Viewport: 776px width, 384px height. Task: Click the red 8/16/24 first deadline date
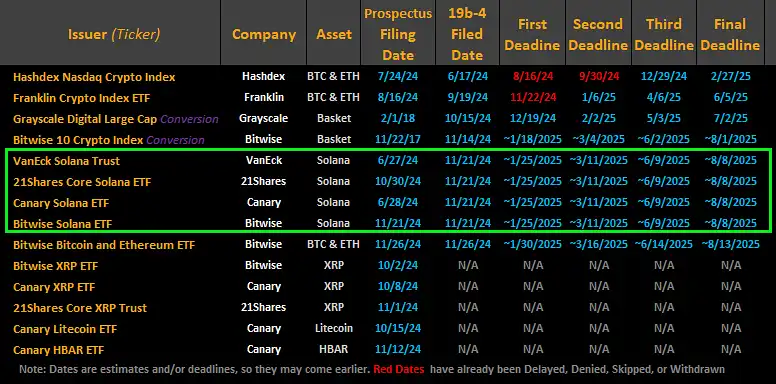532,77
